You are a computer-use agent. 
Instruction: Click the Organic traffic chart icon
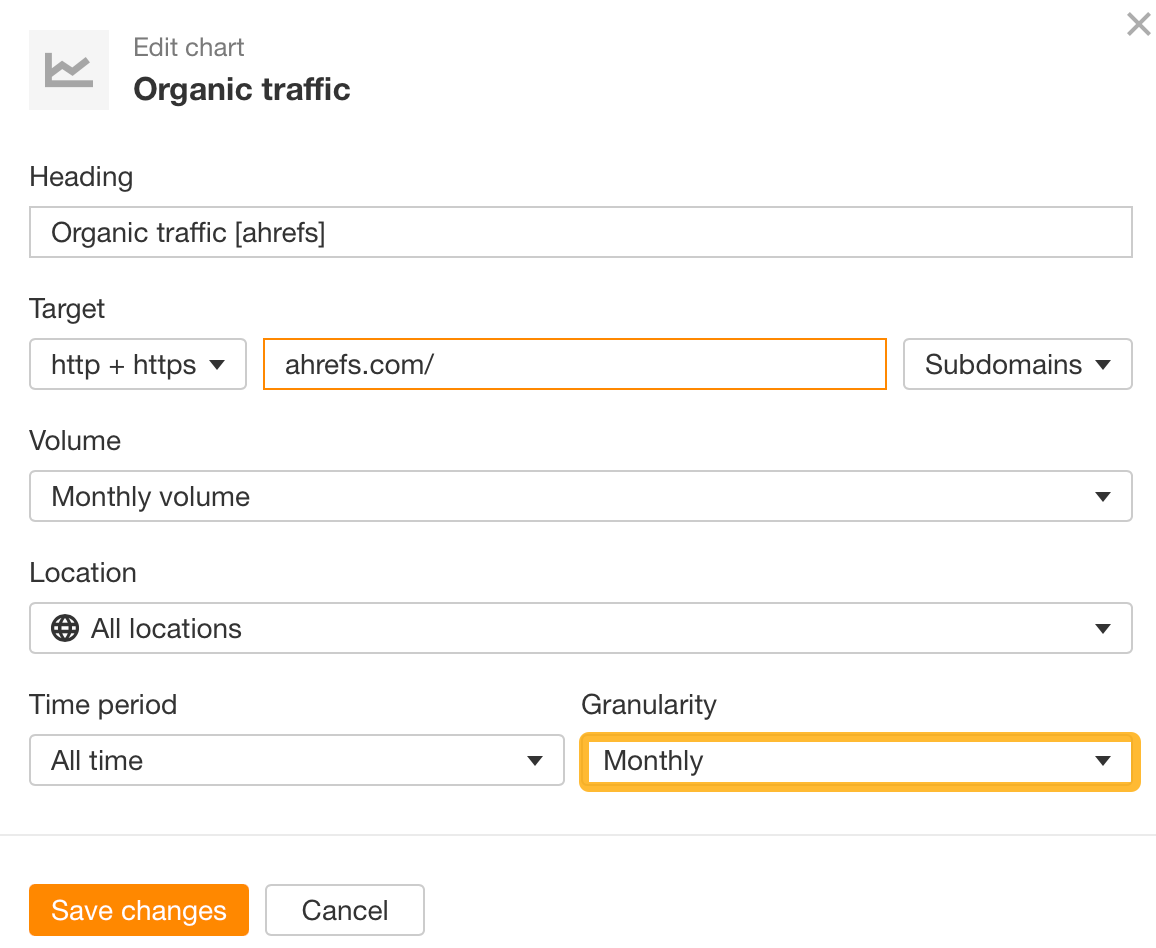(68, 69)
